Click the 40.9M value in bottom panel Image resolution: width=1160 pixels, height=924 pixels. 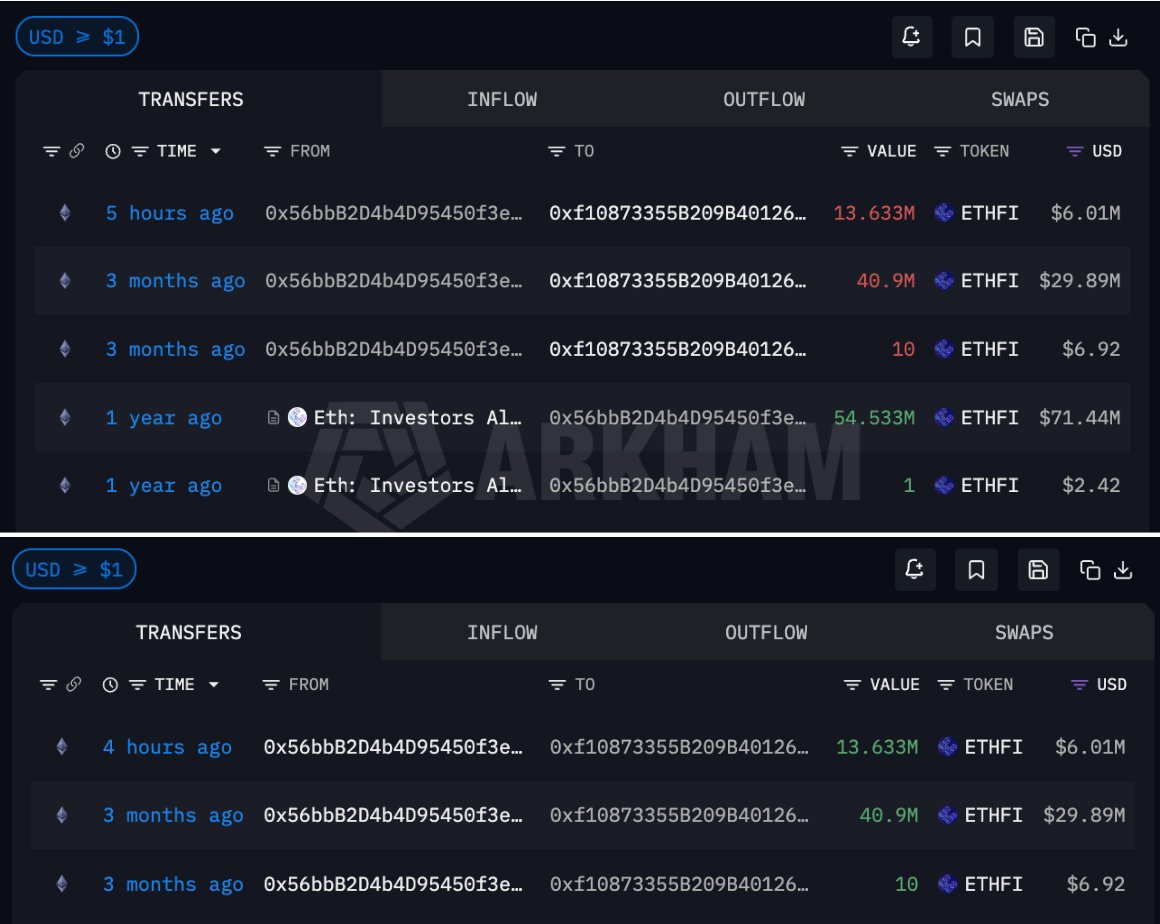(888, 815)
